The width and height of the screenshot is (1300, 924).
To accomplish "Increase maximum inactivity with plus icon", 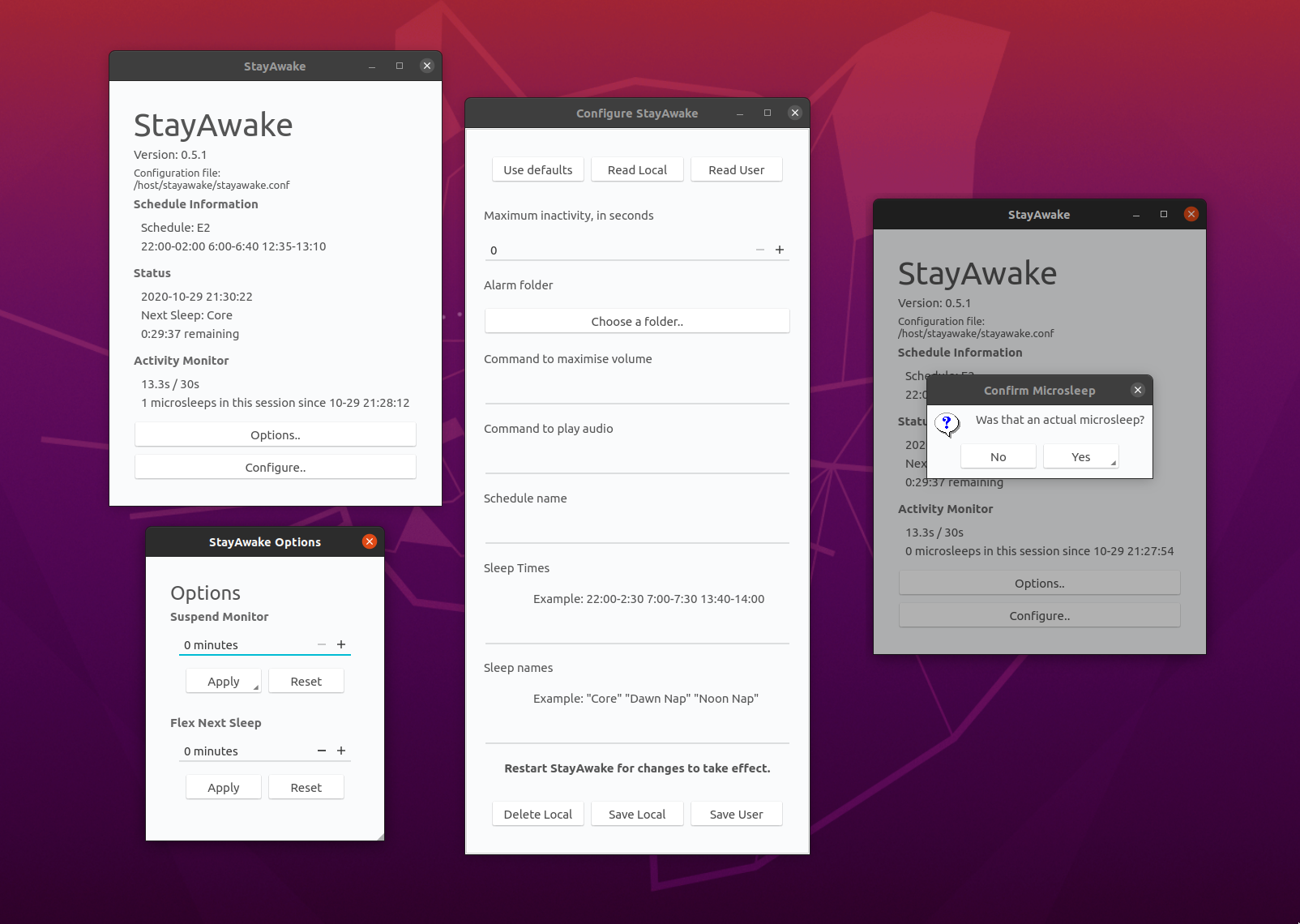I will tap(779, 250).
